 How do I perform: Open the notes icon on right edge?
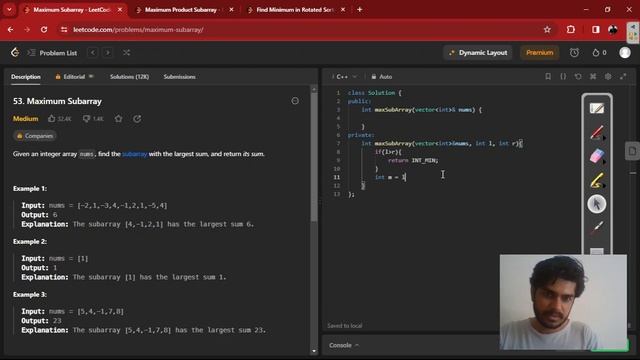[632, 151]
